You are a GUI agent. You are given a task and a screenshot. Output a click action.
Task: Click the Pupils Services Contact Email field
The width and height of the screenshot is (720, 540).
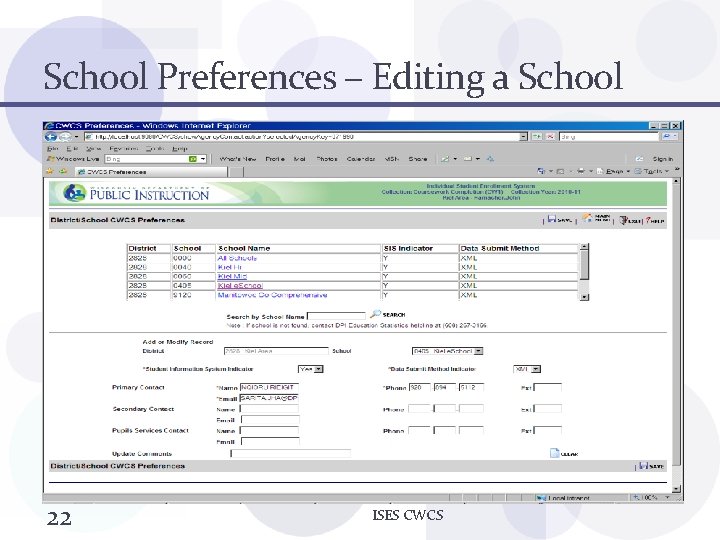[x=270, y=442]
